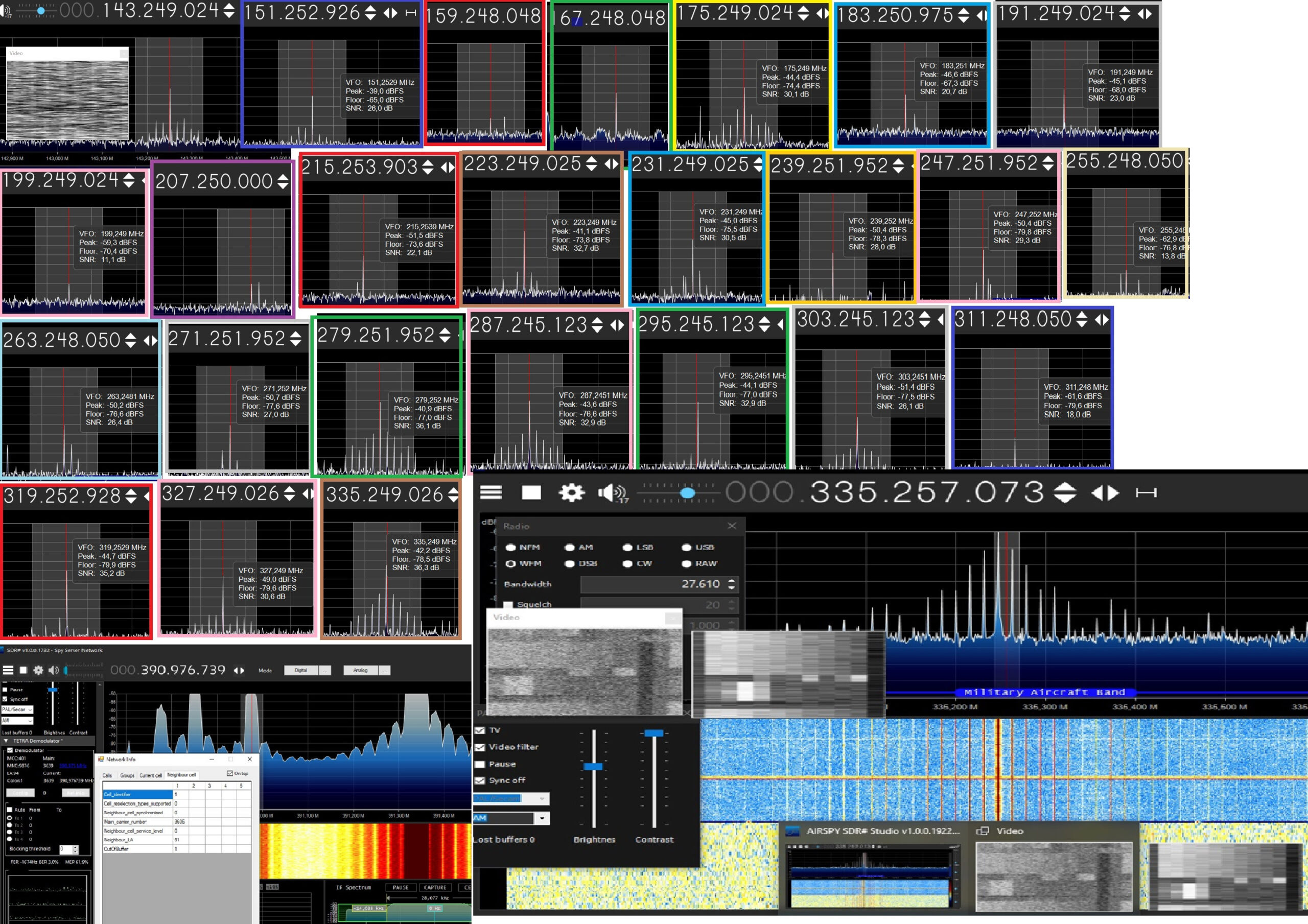Click the large stop button near 335.257.073
Viewport: 1308px width, 924px height.
(531, 492)
